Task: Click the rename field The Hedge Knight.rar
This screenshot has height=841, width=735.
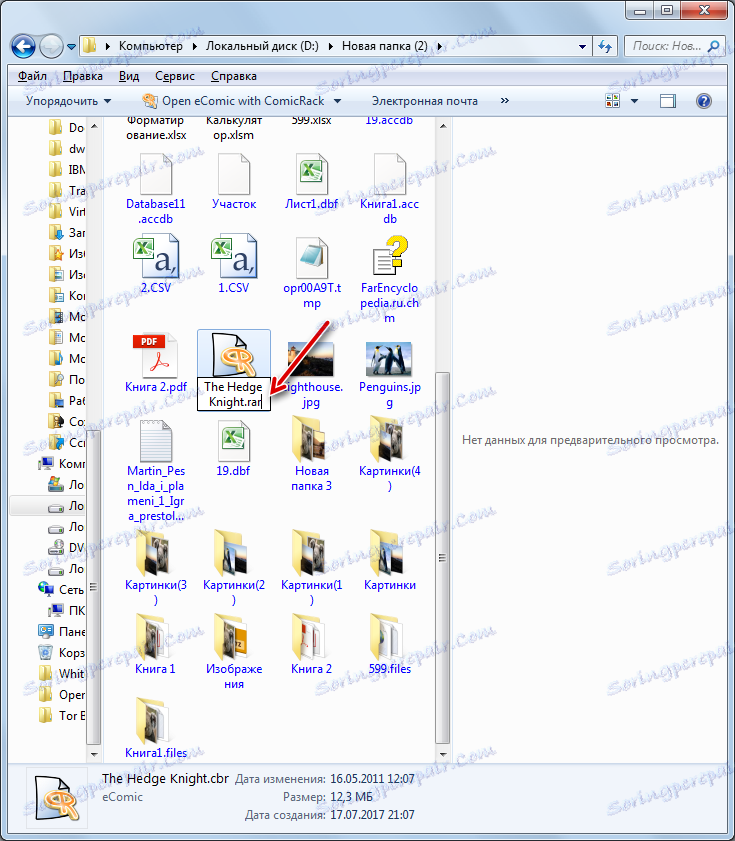Action: [x=234, y=394]
